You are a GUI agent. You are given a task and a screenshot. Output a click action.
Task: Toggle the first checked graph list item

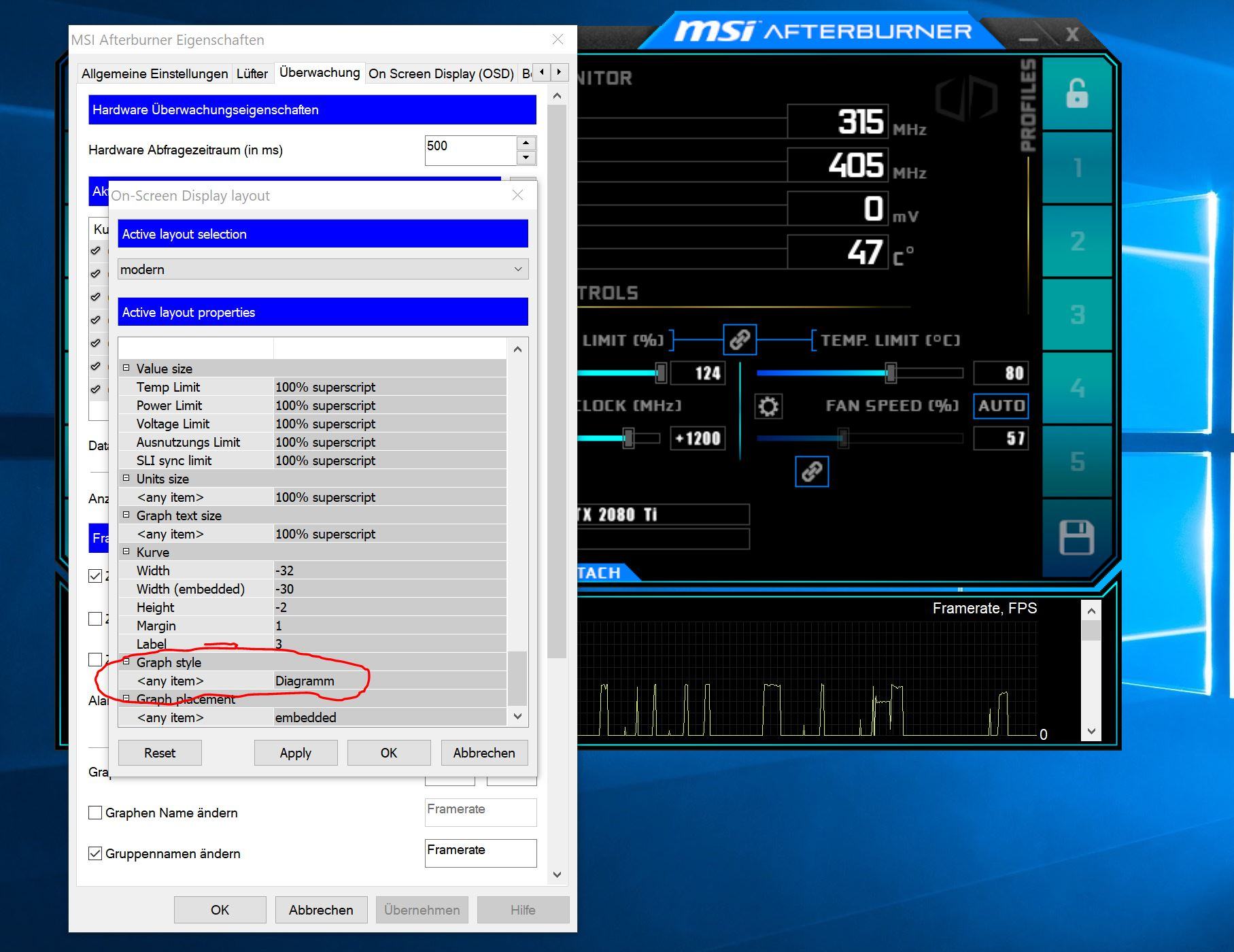(x=95, y=250)
